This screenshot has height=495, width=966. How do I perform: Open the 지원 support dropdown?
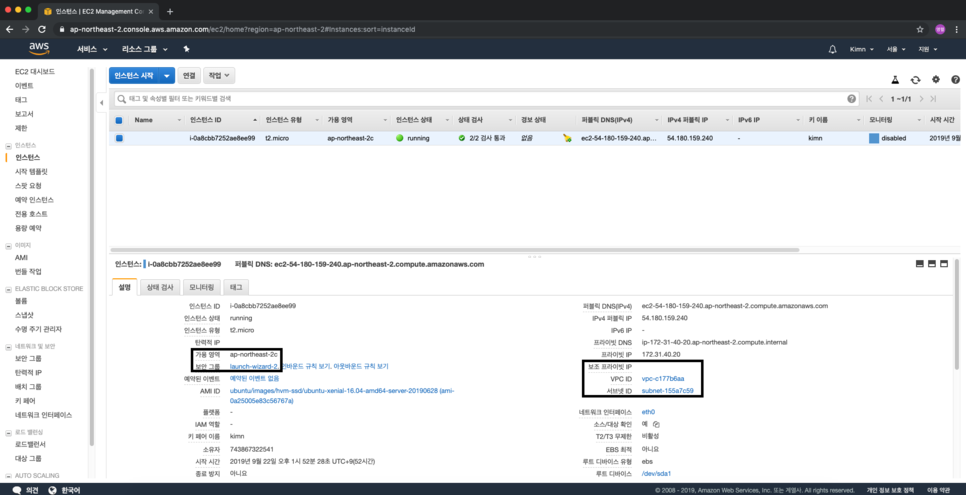click(928, 49)
